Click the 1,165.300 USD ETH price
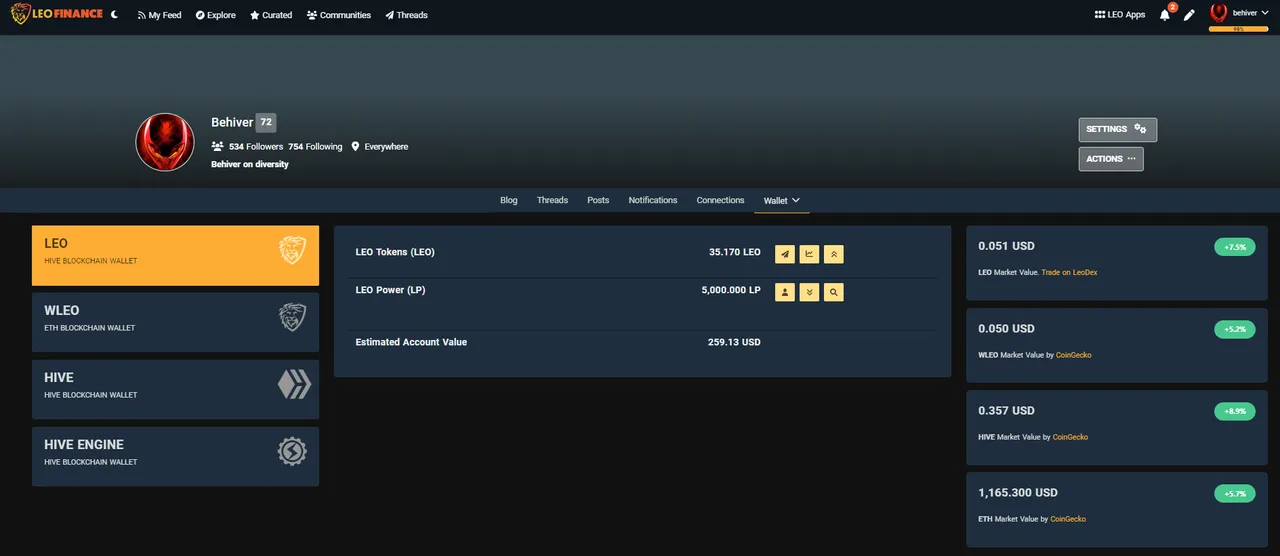This screenshot has height=556, width=1280. (x=1017, y=493)
